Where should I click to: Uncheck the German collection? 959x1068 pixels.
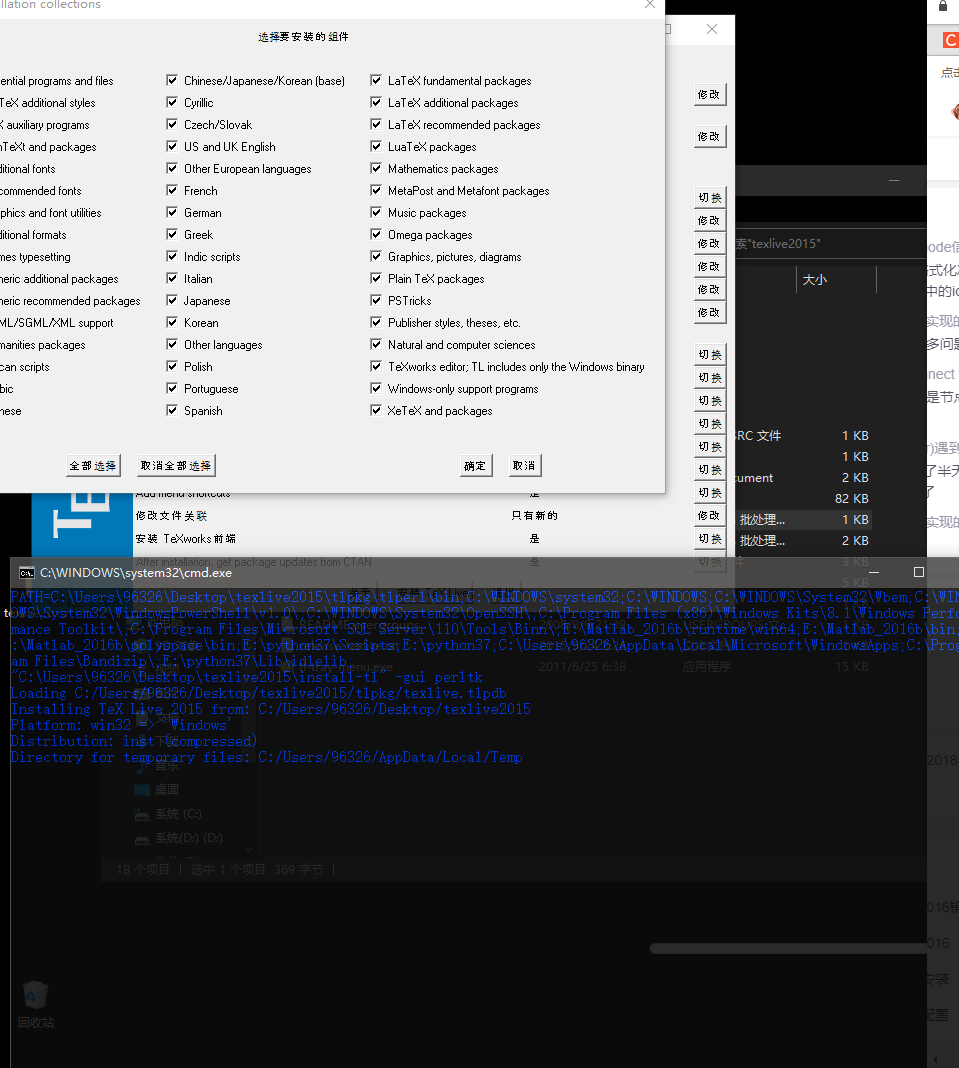click(x=172, y=213)
